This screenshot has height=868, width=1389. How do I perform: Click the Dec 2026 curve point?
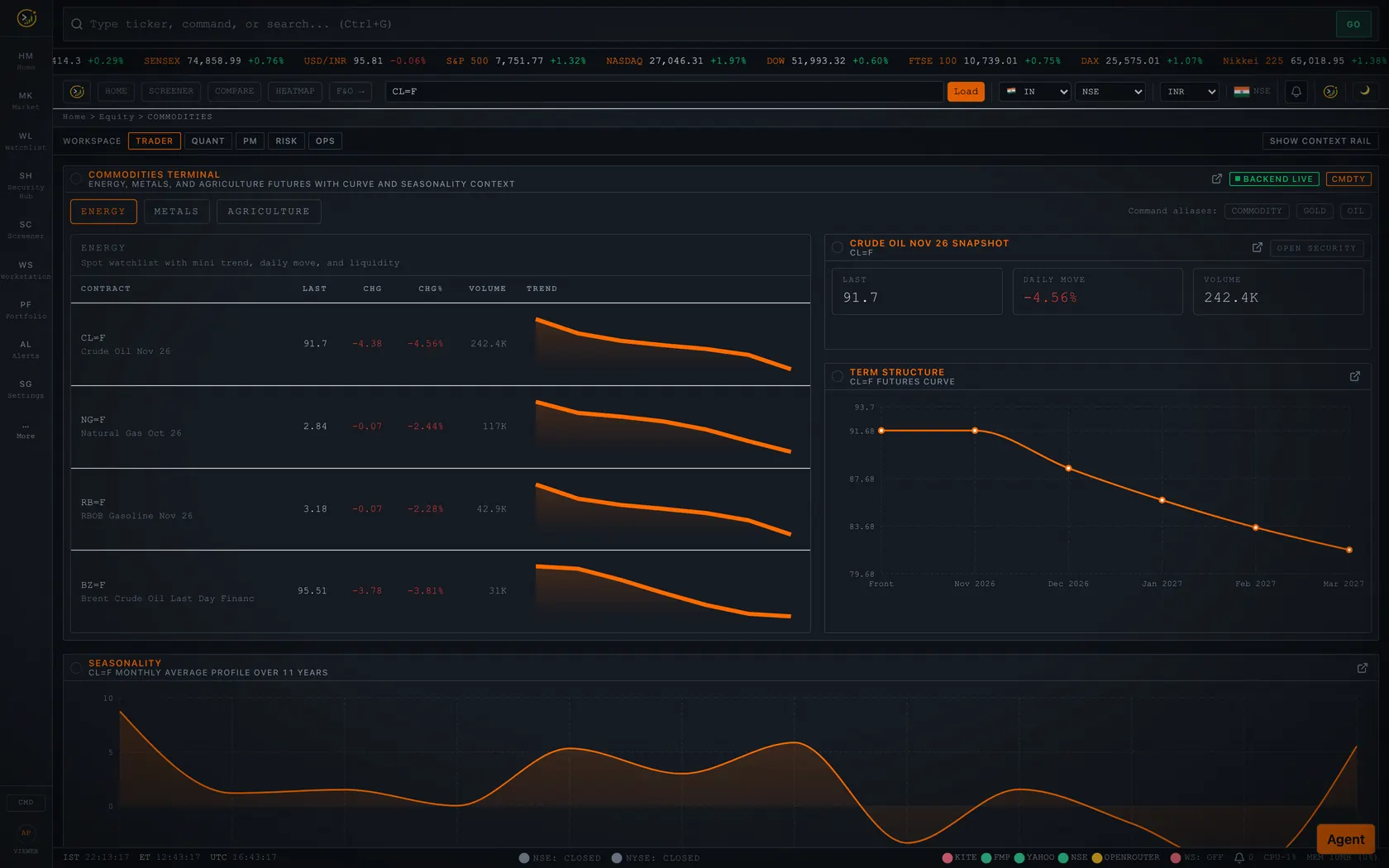pos(1069,469)
